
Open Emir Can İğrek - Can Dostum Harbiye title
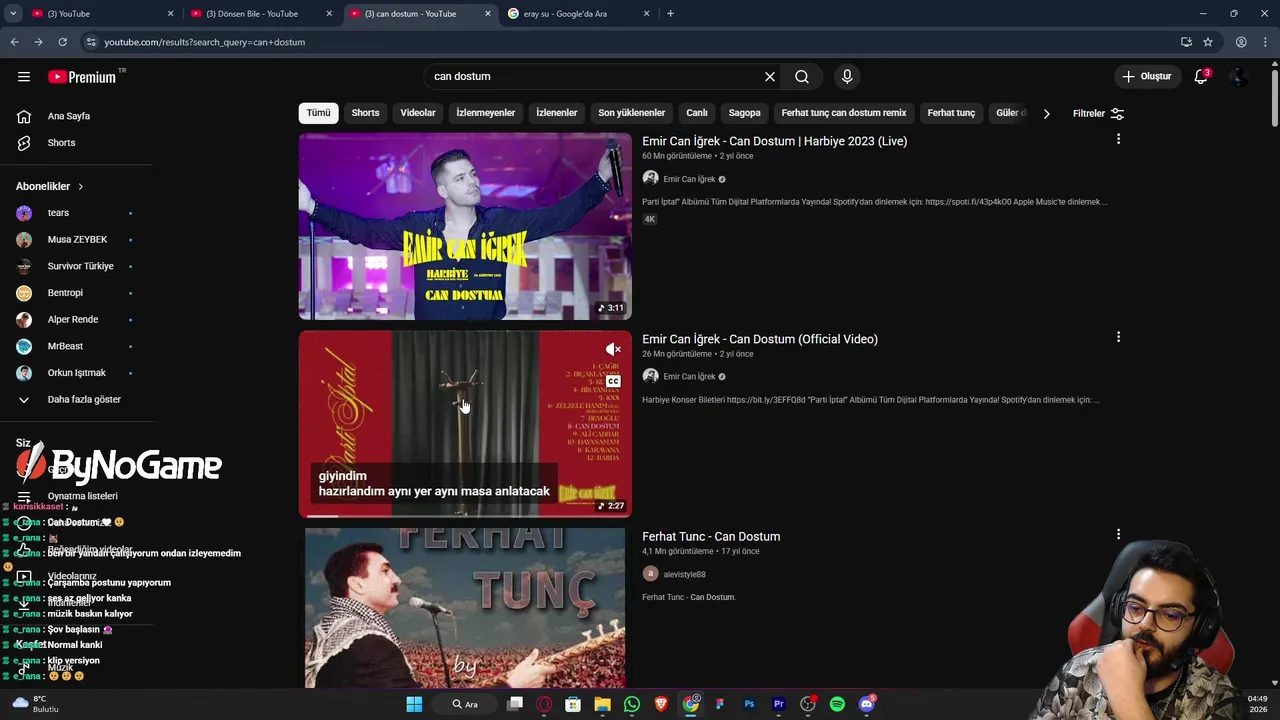[774, 141]
